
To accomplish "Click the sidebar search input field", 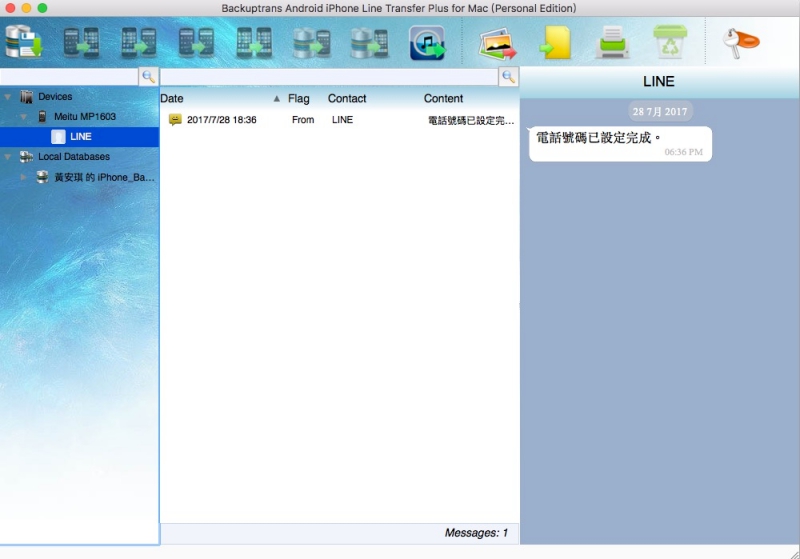I will tap(69, 77).
